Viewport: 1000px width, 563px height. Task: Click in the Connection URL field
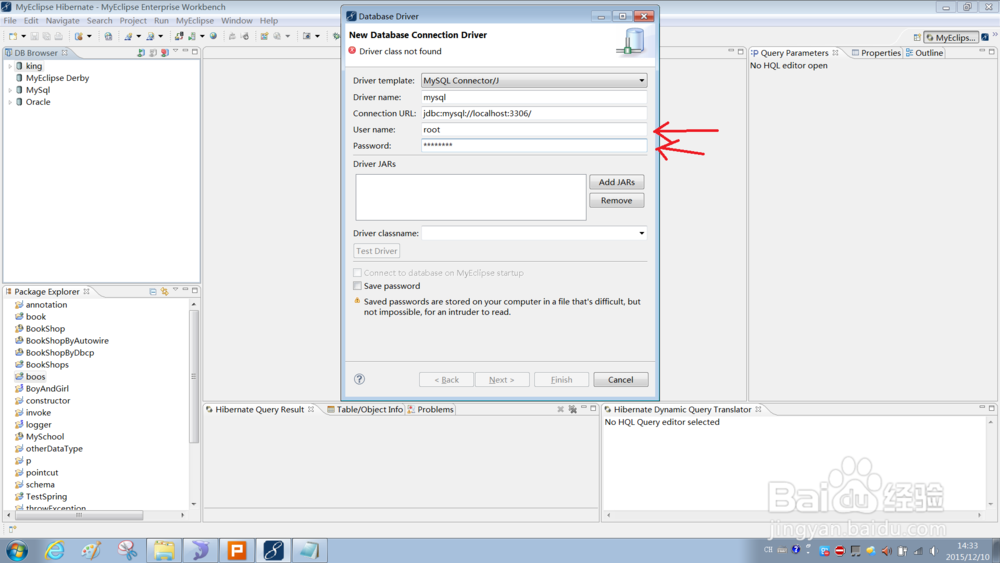point(534,113)
